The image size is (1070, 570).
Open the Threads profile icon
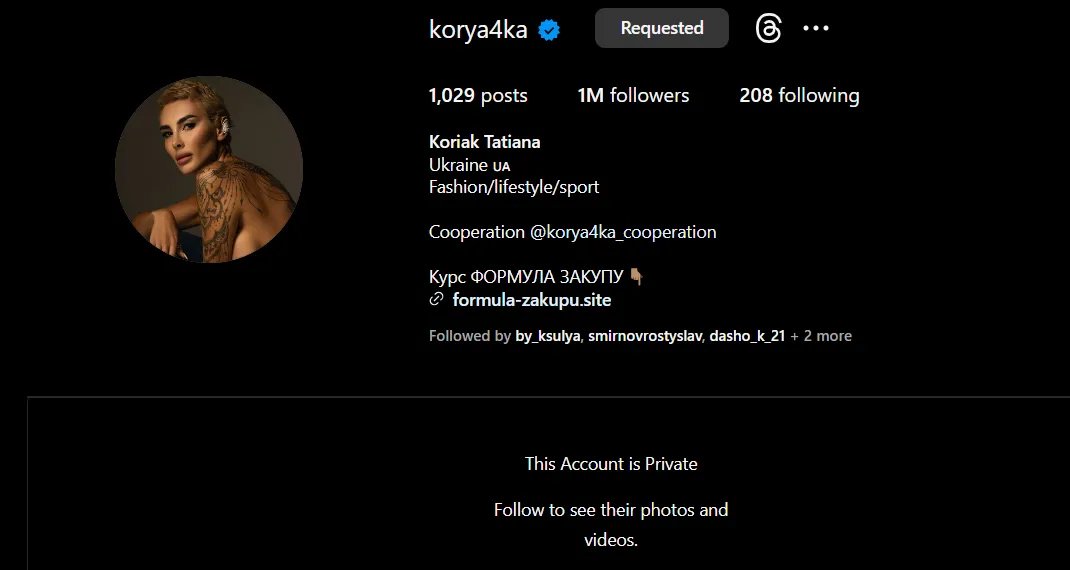768,28
